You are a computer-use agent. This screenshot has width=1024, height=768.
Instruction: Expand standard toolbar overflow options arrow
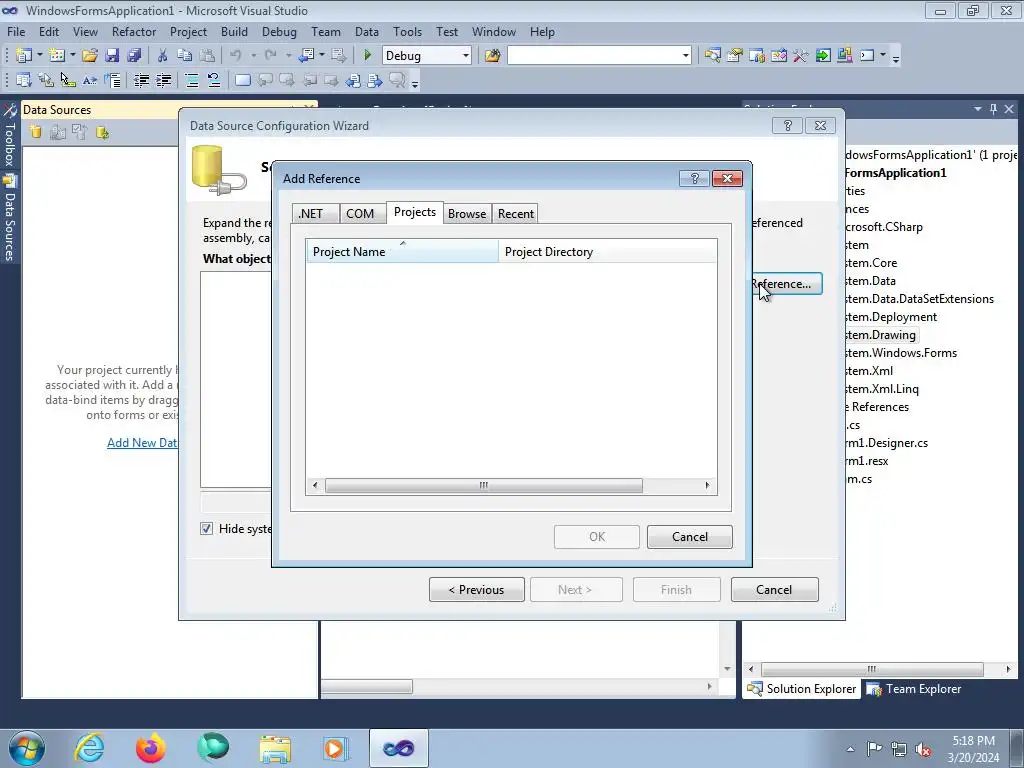point(896,59)
